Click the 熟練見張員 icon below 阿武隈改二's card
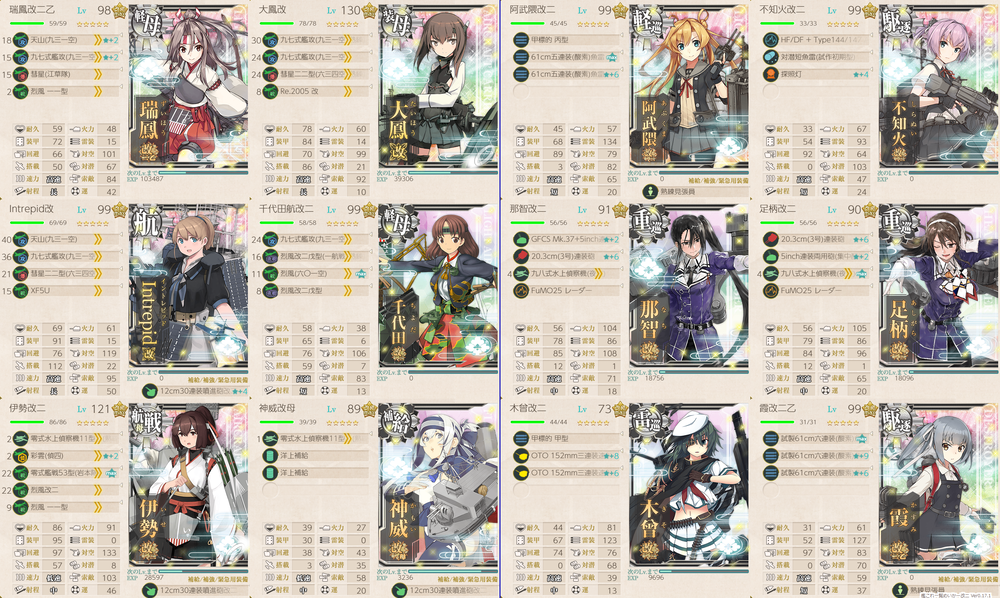Image resolution: width=1000 pixels, height=598 pixels. [650, 191]
